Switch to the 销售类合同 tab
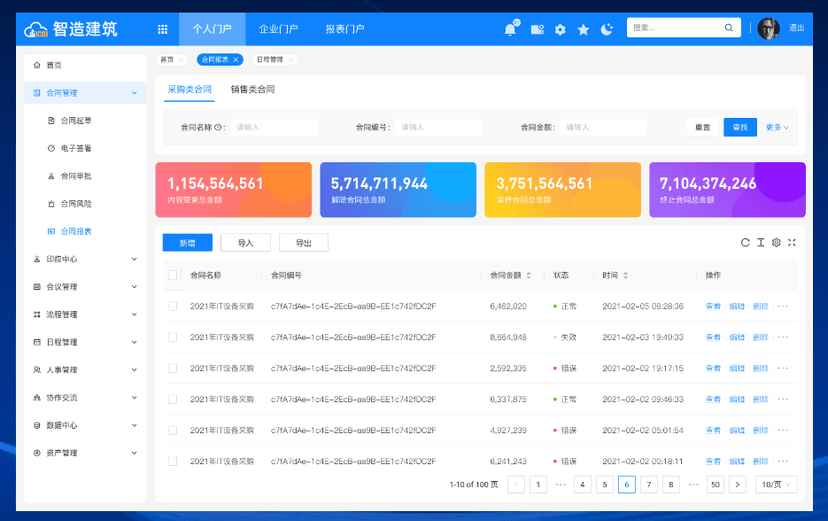 (252, 89)
